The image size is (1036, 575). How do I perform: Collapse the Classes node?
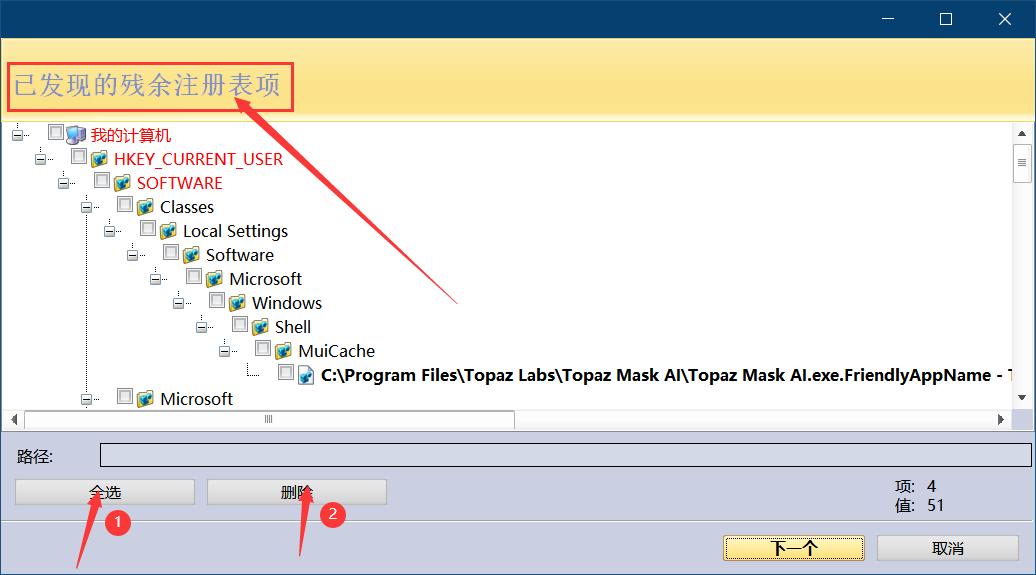[x=87, y=208]
